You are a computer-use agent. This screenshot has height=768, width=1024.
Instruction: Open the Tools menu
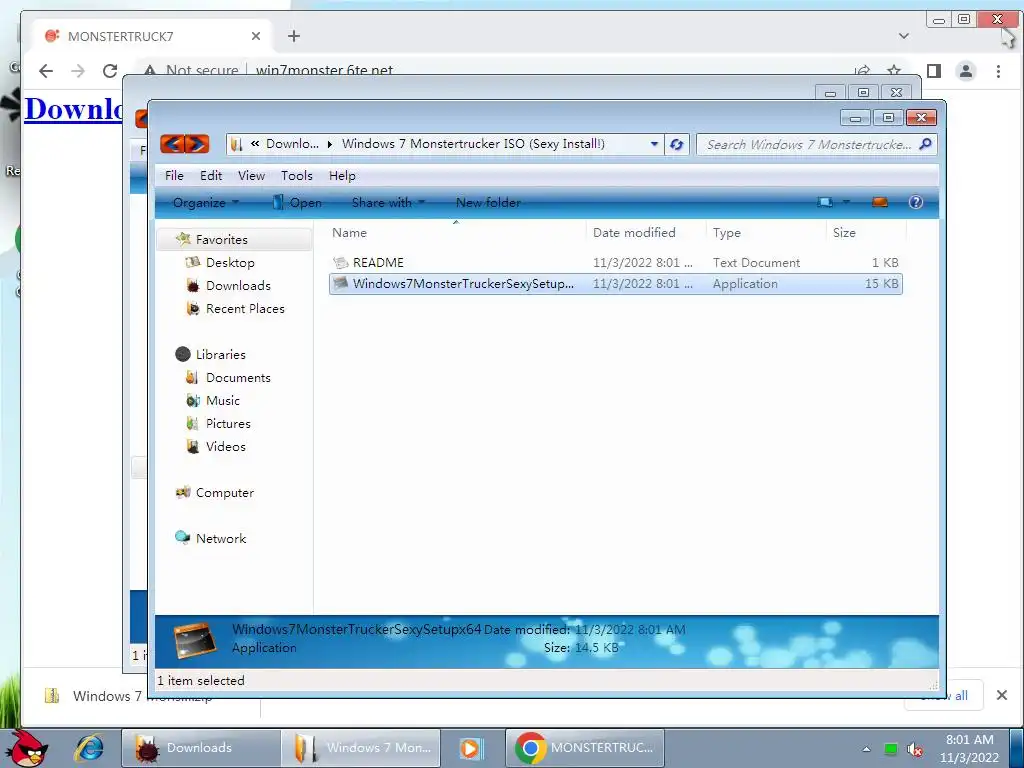pyautogui.click(x=296, y=176)
